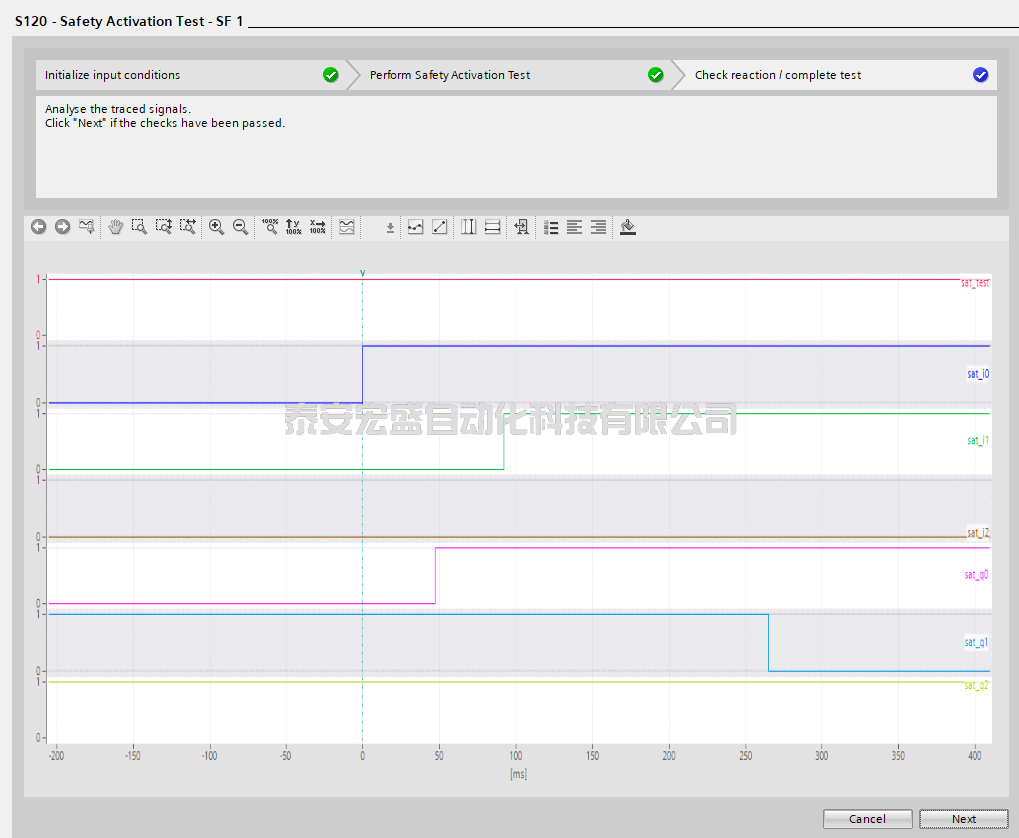Click the scale Y to 100% icon
The width and height of the screenshot is (1019, 838).
click(x=293, y=227)
